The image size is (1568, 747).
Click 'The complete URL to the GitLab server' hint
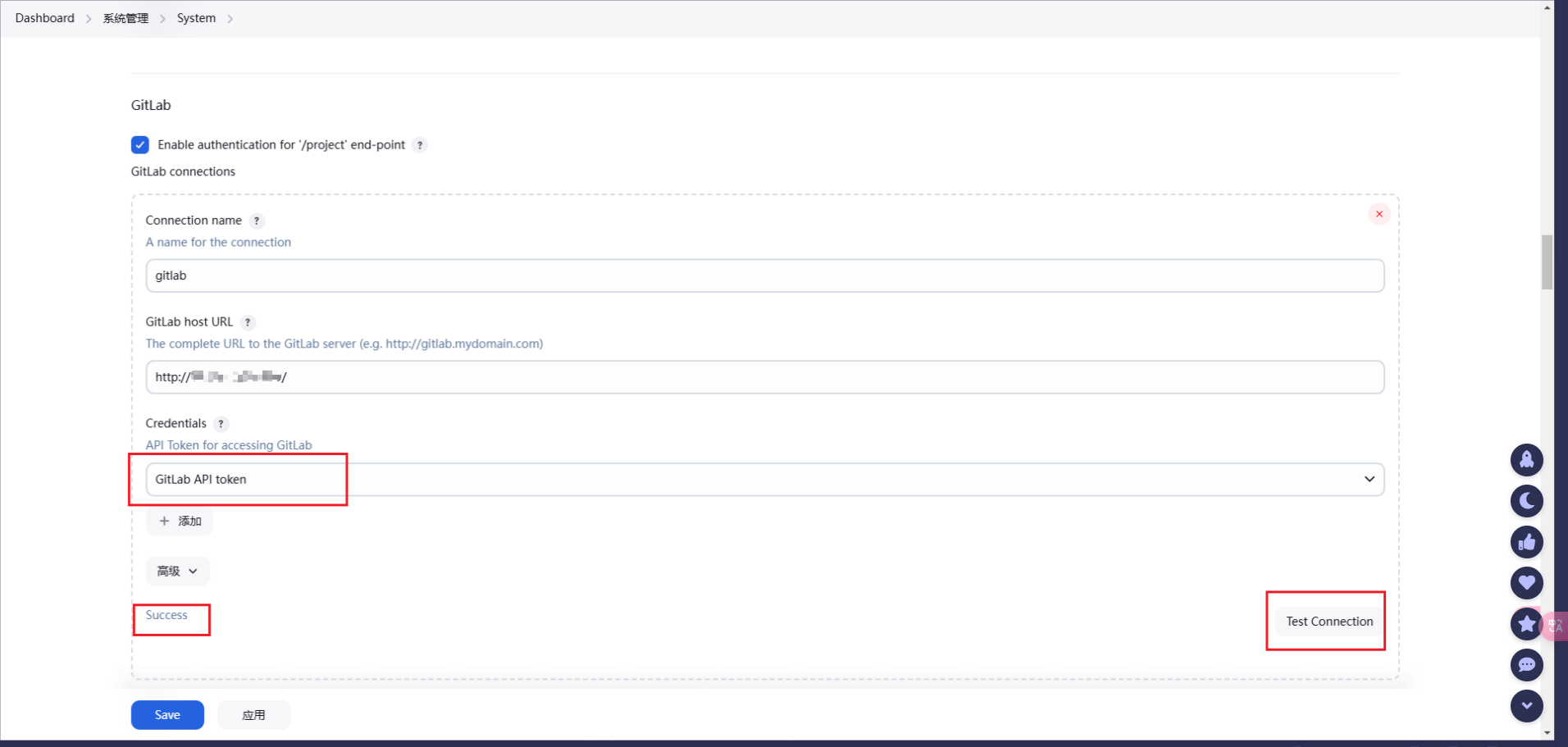pyautogui.click(x=344, y=344)
